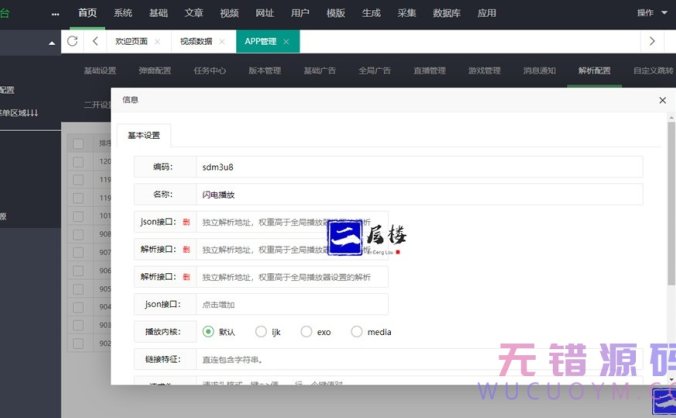
Task: Go to the 模版 top menu
Action: 336,13
